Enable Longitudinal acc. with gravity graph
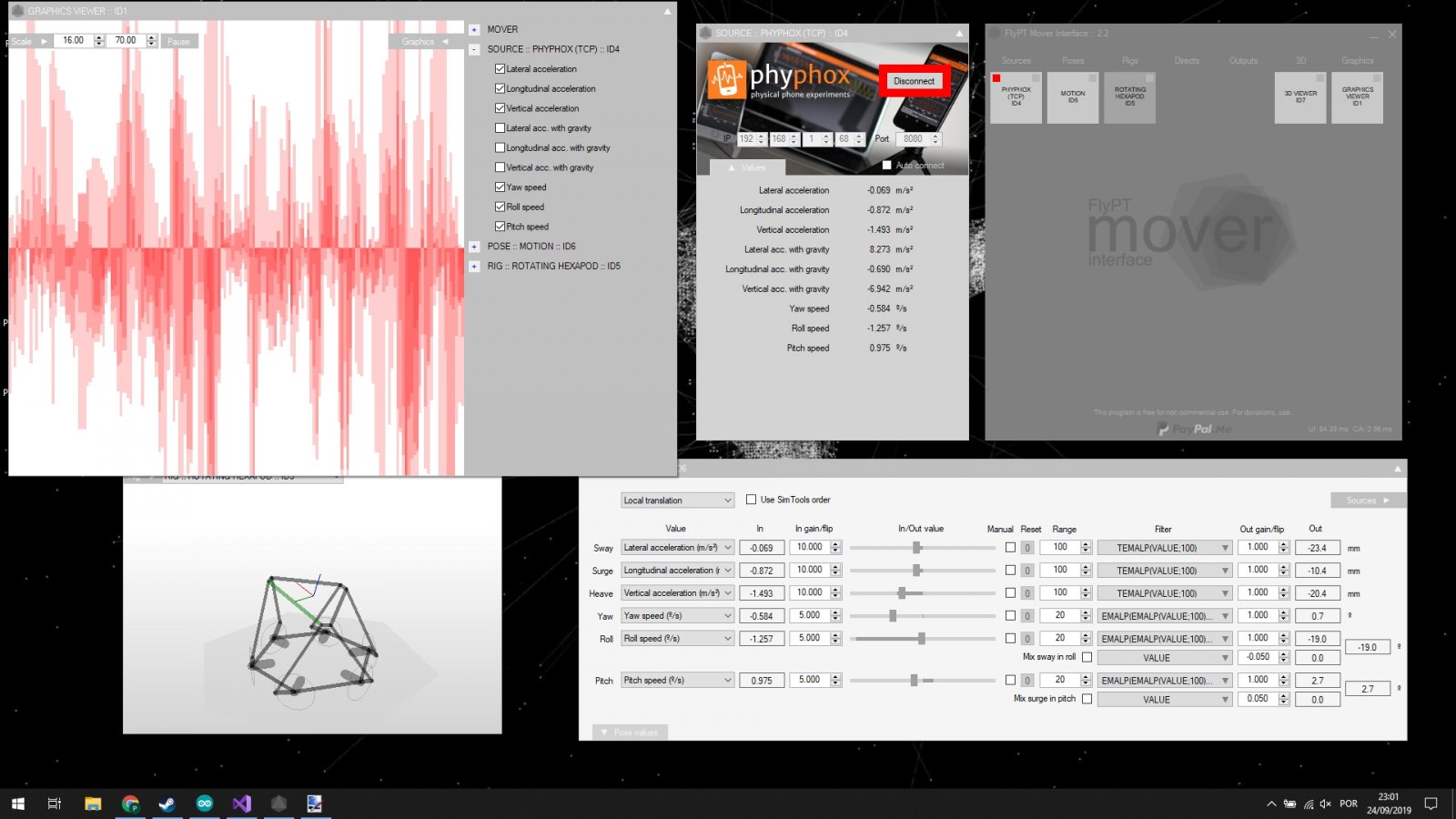 500,147
